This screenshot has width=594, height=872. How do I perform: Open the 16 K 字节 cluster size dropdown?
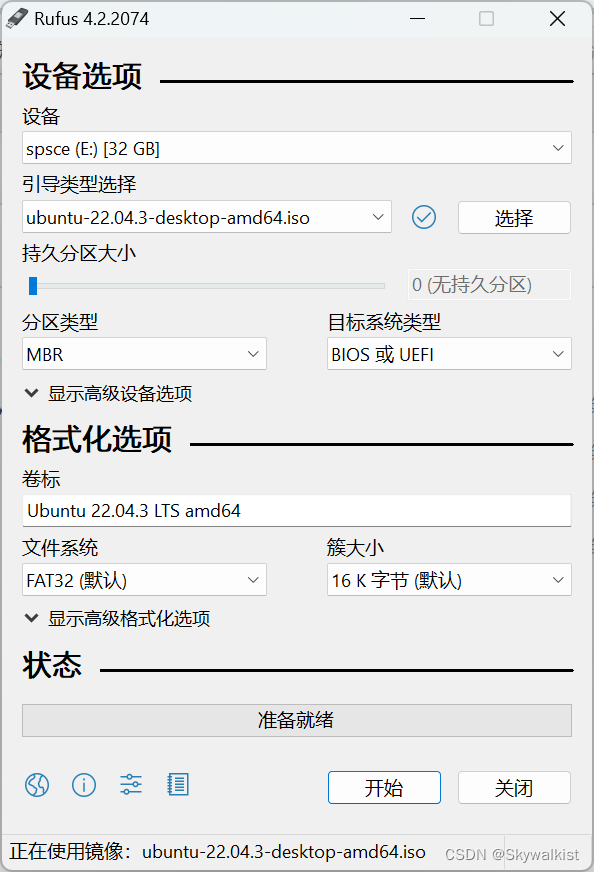(449, 580)
